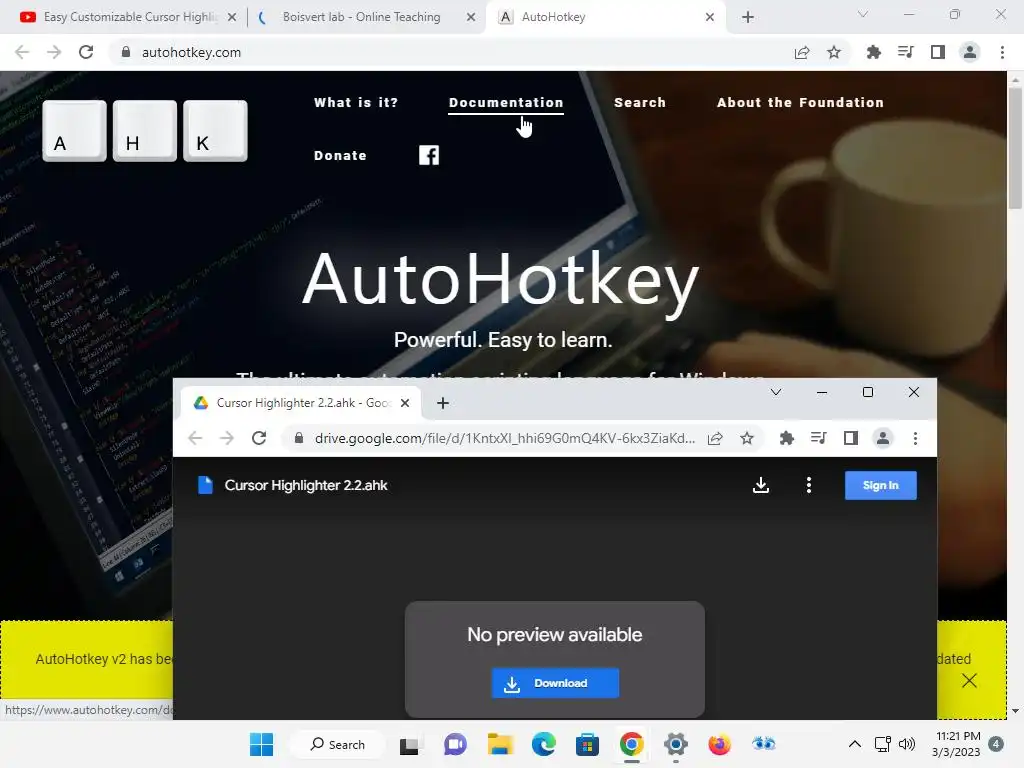Click the Facebook icon on AutoHotkey site
Viewport: 1024px width, 768px height.
click(428, 155)
